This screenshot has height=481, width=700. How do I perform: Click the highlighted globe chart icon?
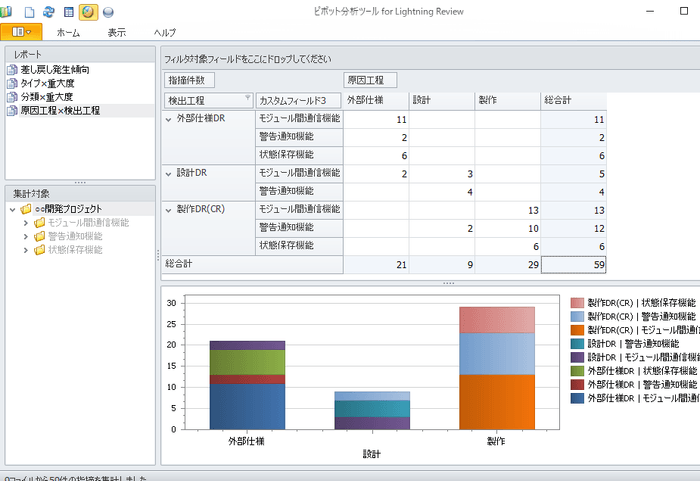coord(88,12)
